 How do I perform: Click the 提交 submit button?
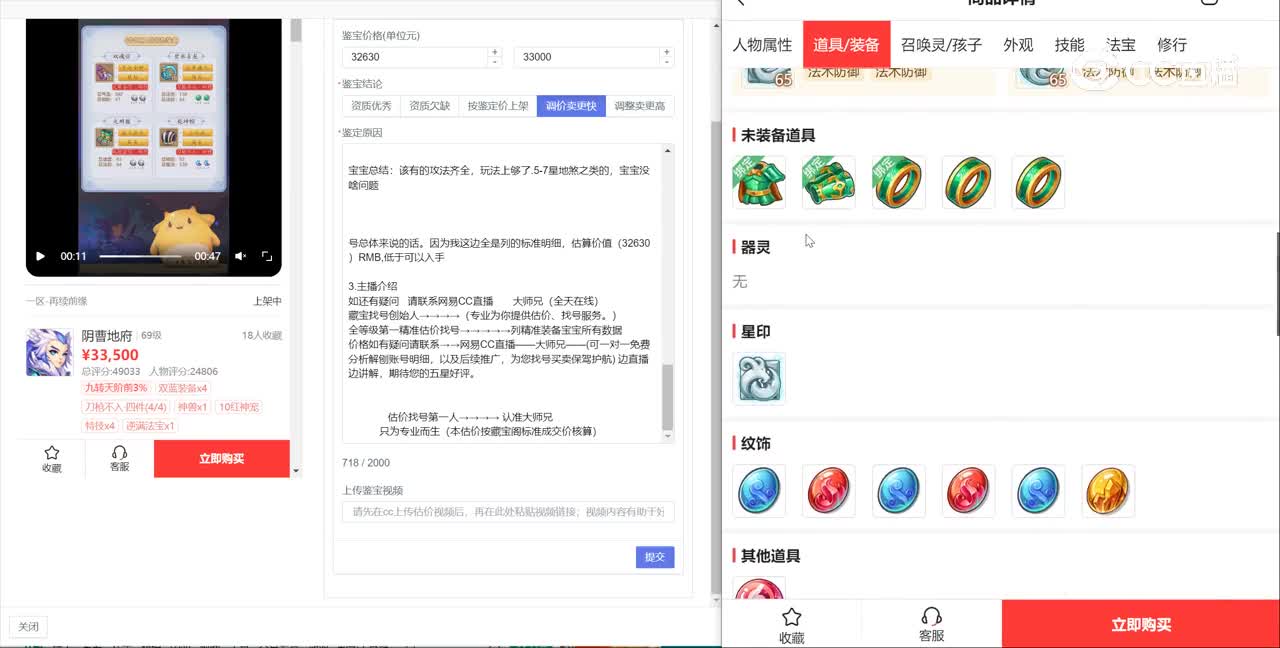[655, 557]
